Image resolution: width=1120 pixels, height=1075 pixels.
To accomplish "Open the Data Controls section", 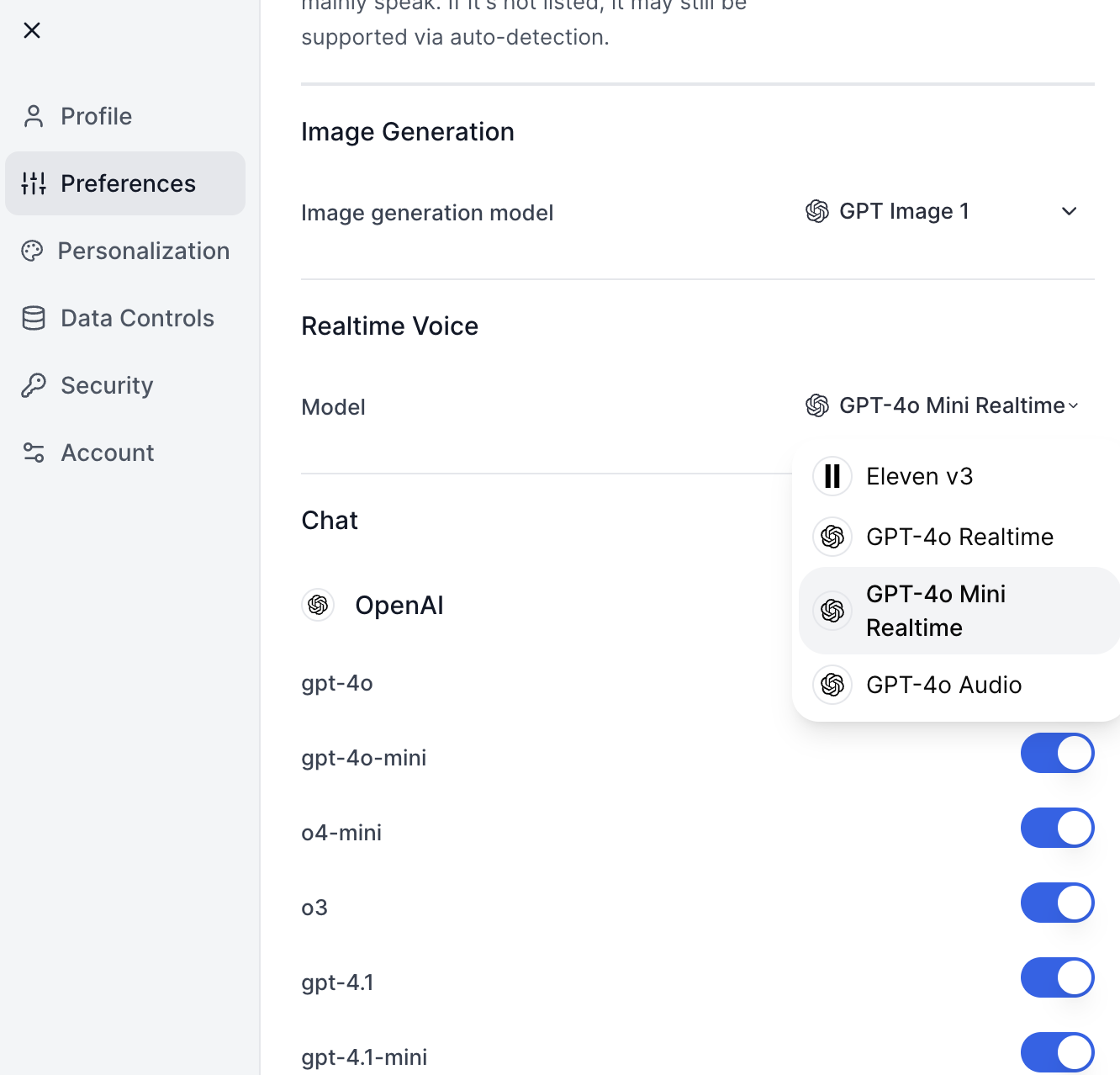I will point(137,318).
